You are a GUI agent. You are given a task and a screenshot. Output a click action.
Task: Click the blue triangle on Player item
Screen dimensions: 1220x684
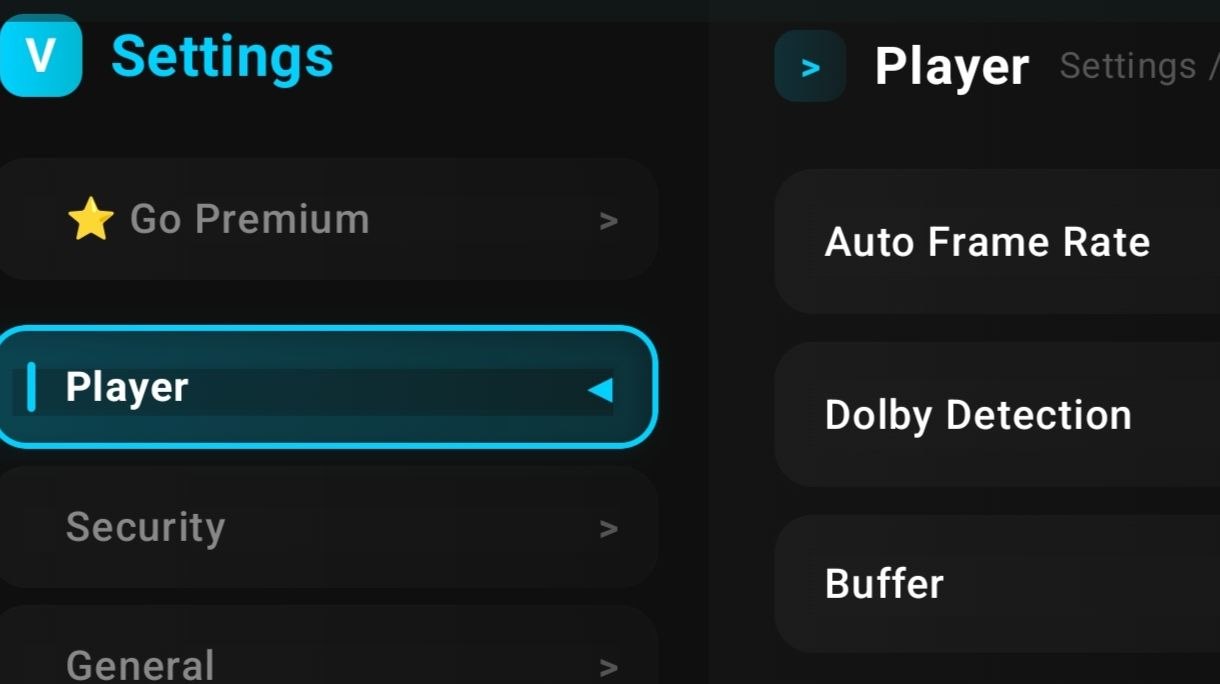[x=600, y=389]
